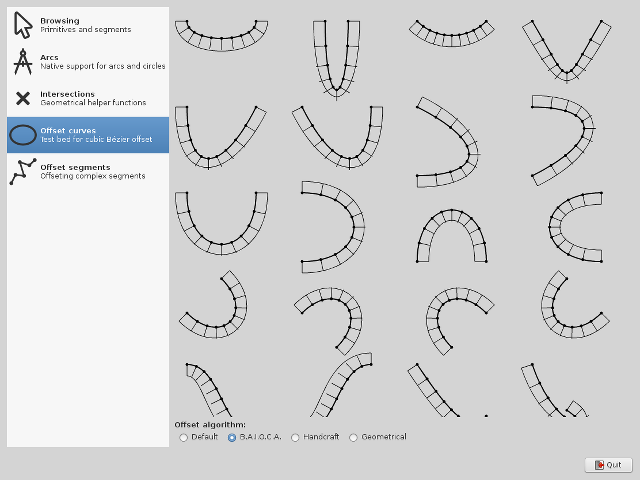
Task: Click the Offset curves ellipse icon
Action: click(x=23, y=135)
